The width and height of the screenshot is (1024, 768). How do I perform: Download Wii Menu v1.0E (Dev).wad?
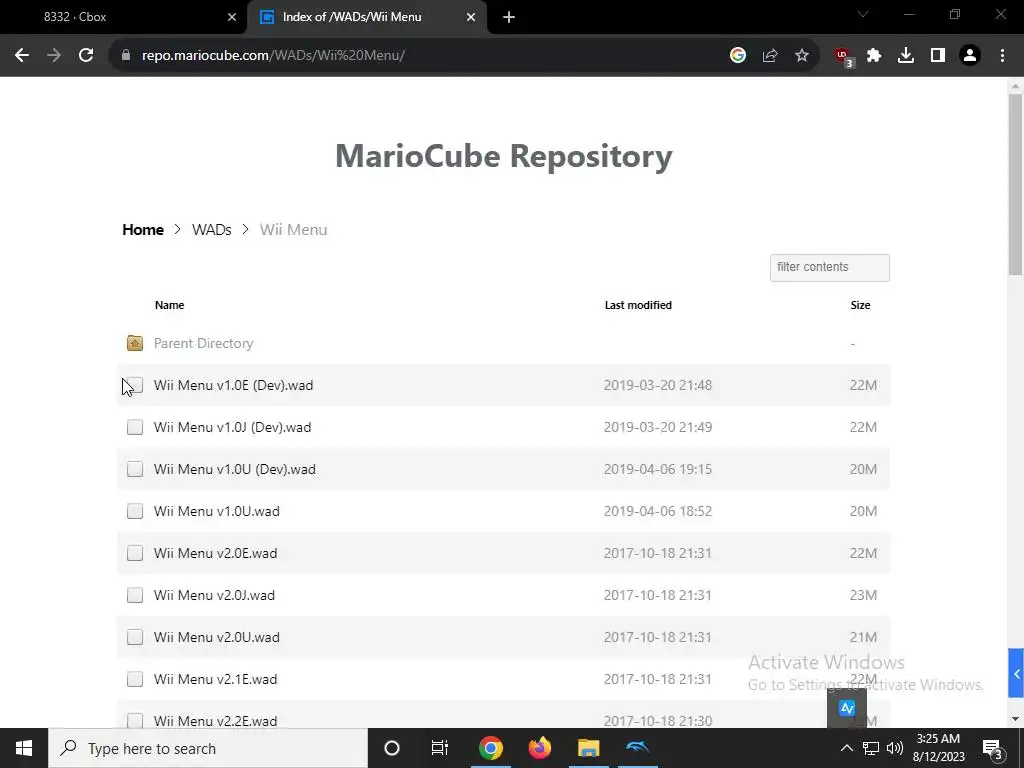(x=233, y=385)
